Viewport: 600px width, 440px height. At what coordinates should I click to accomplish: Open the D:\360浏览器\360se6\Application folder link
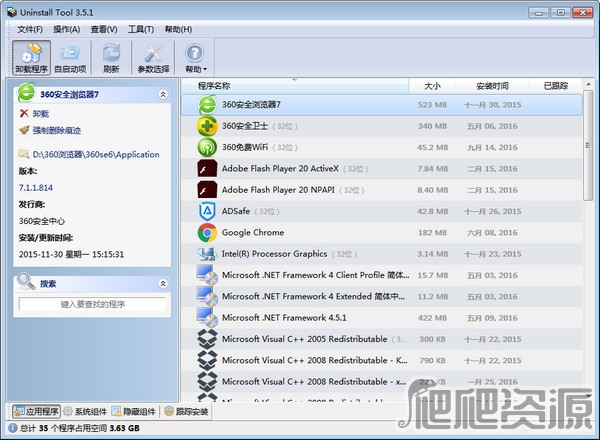96,155
